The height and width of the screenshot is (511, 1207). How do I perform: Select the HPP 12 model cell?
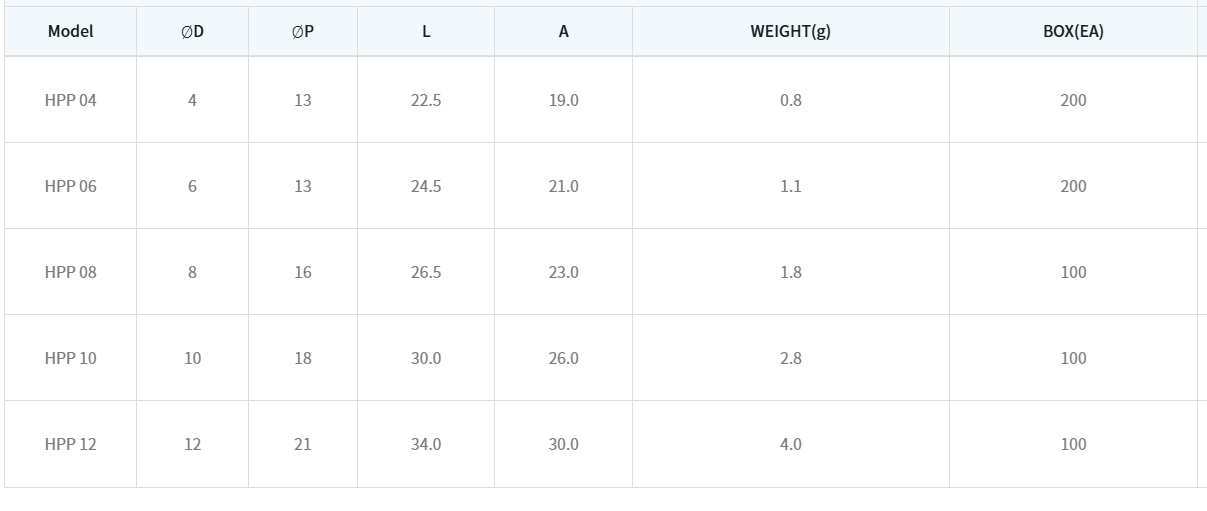70,444
